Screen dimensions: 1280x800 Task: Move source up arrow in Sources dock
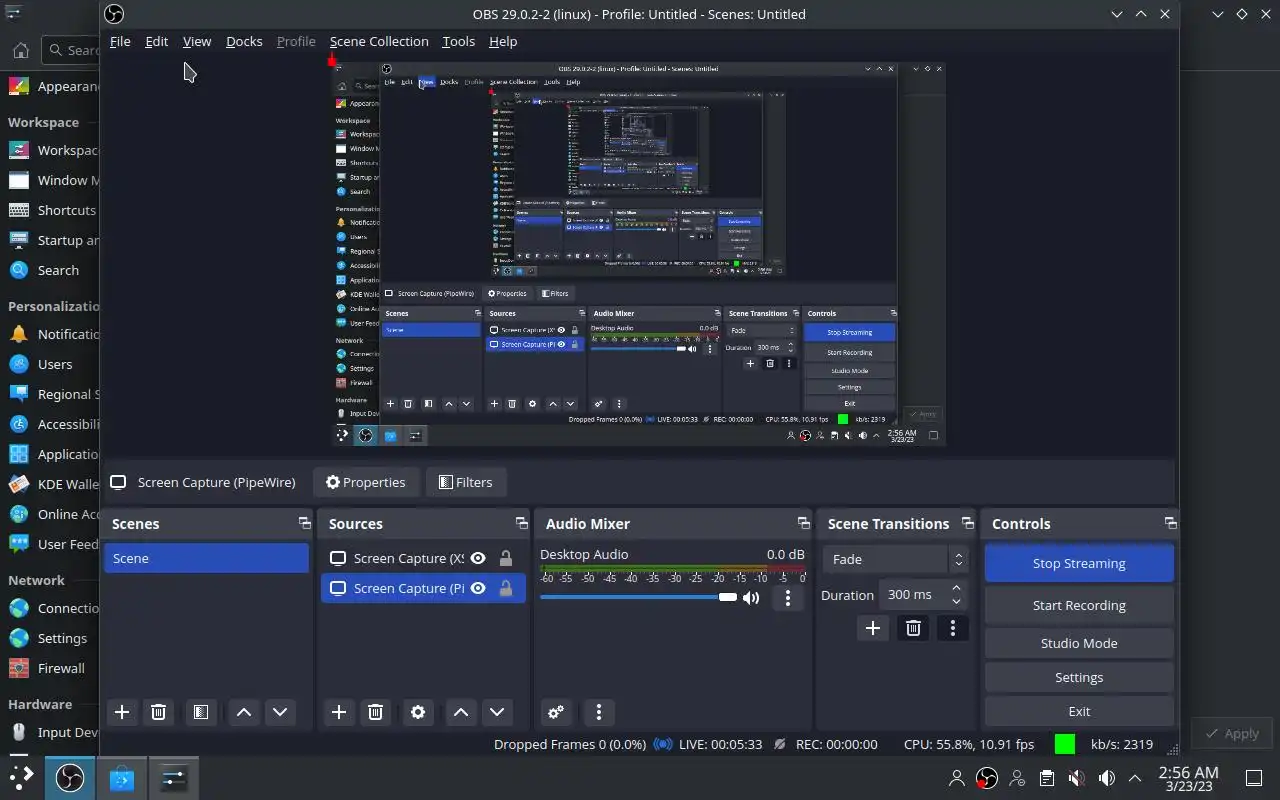pos(460,712)
